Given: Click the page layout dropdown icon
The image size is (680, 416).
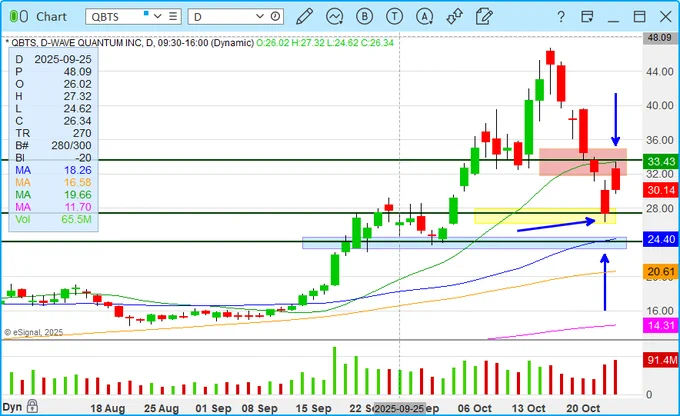Looking at the screenshot, I should pos(587,16).
